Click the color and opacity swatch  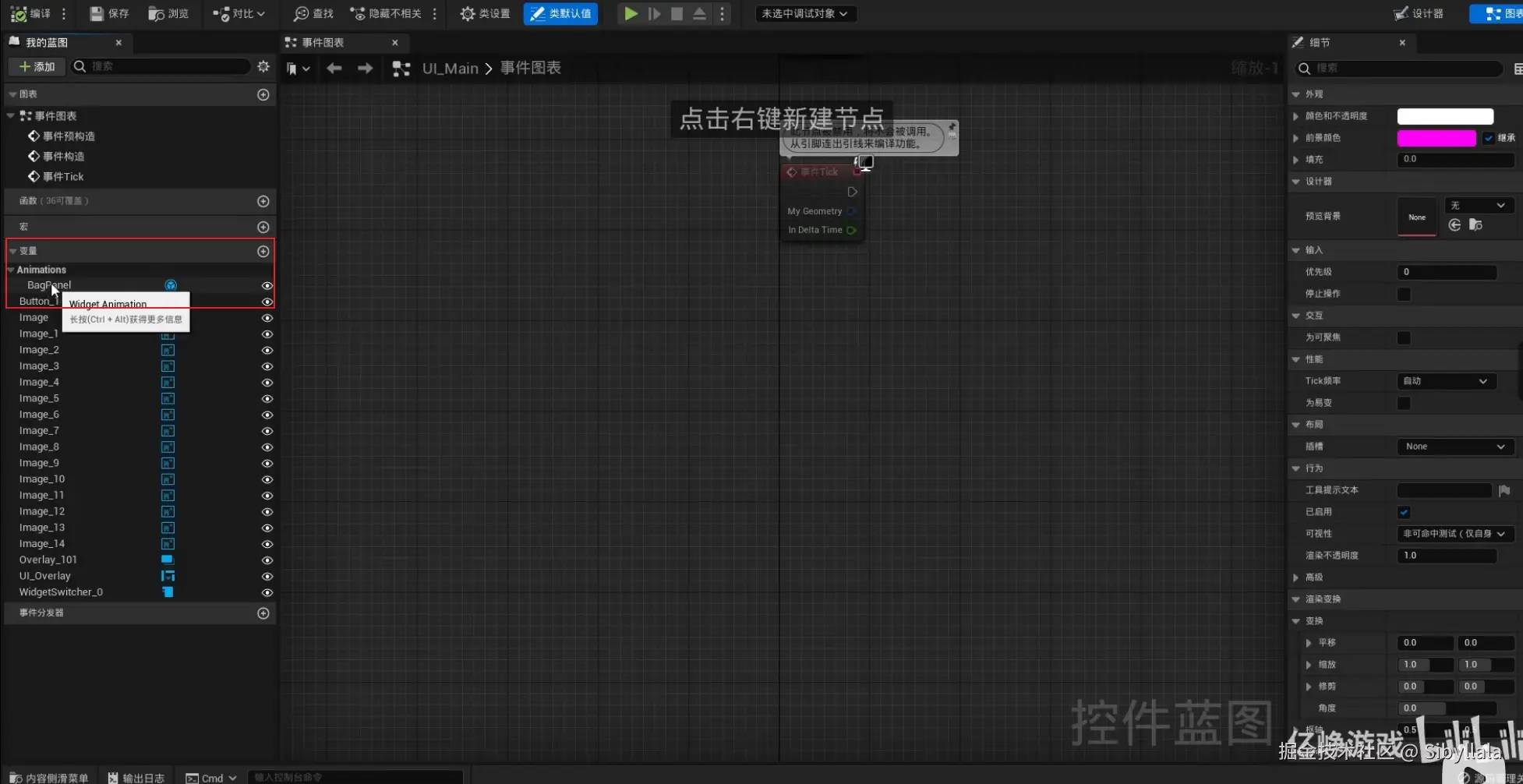click(x=1445, y=116)
